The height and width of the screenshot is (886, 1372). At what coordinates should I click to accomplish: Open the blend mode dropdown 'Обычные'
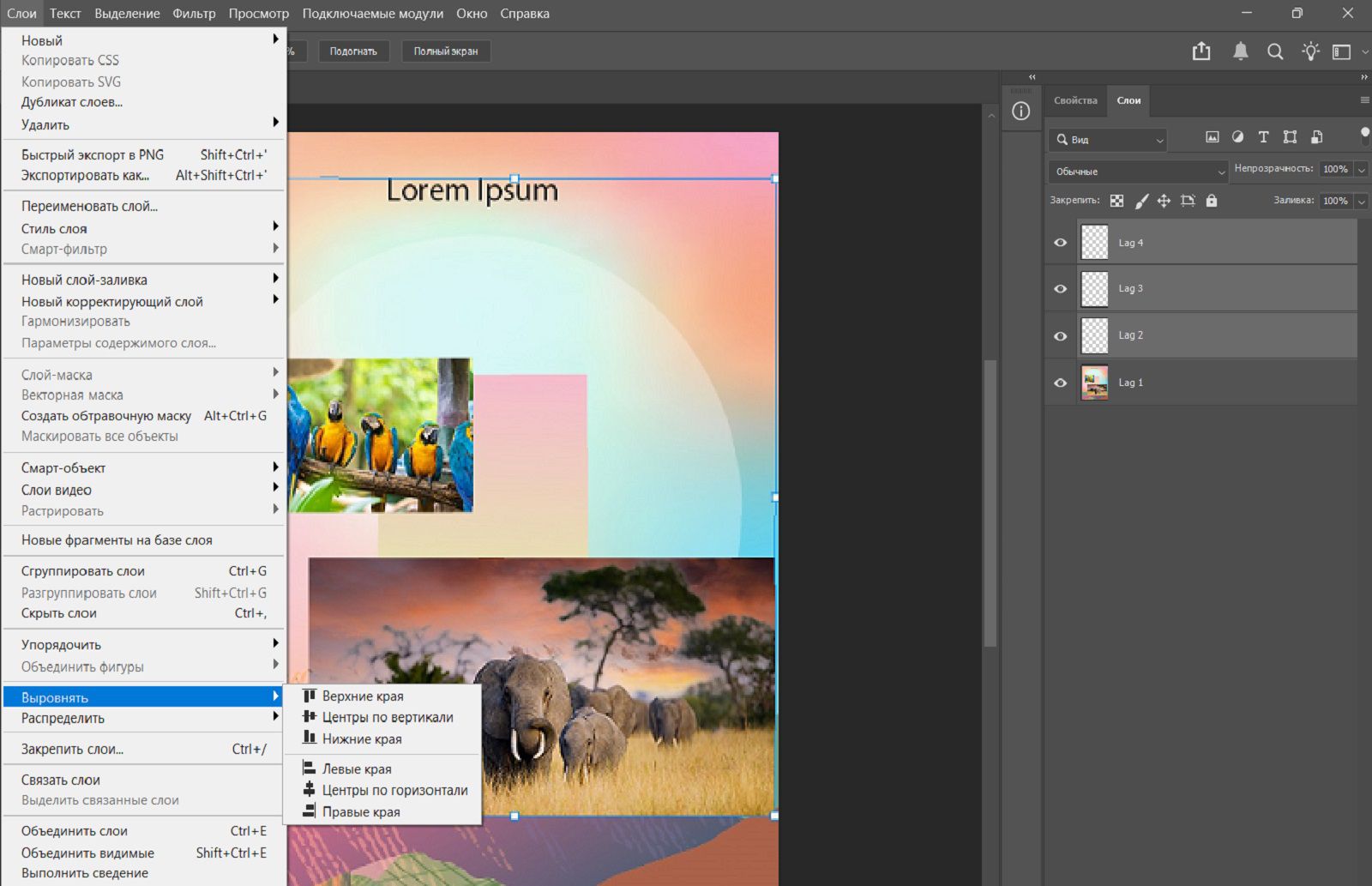pos(1138,172)
